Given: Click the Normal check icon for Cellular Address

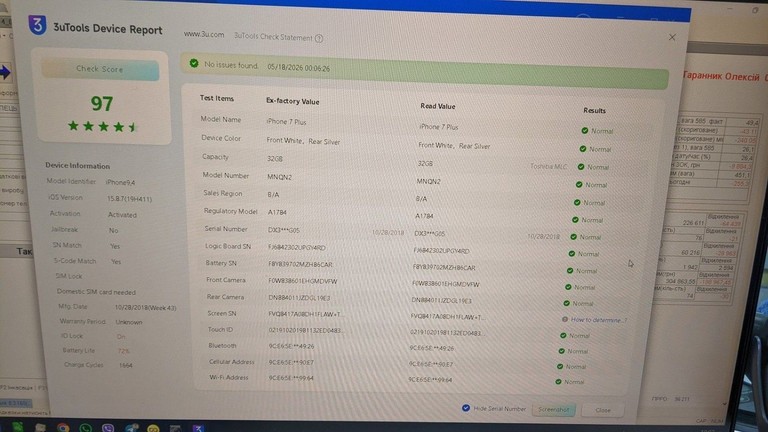Looking at the screenshot, I should (x=560, y=366).
